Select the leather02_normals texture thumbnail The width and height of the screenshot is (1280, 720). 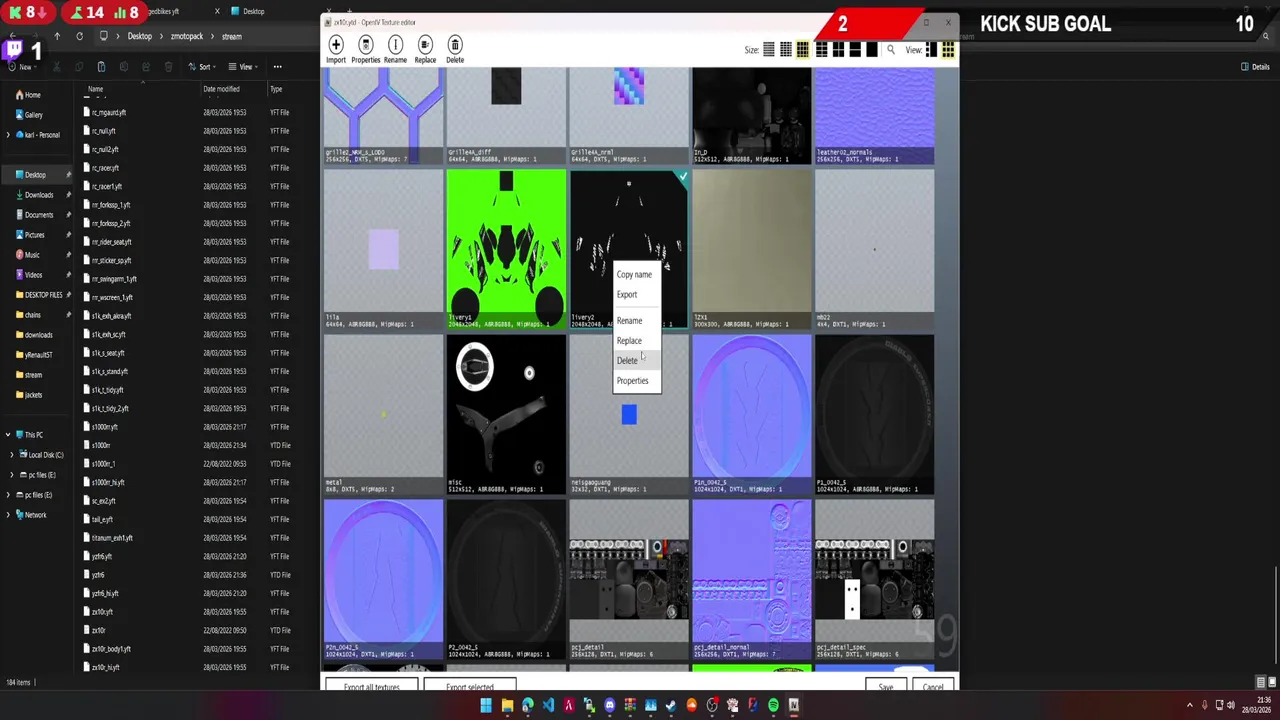(875, 115)
